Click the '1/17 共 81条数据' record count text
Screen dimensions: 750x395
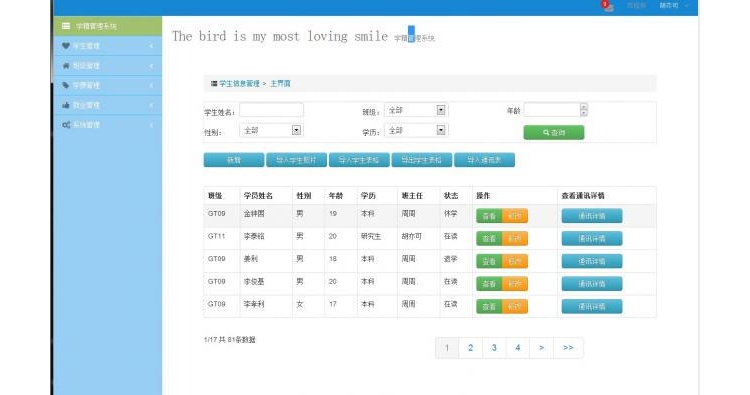click(x=230, y=340)
